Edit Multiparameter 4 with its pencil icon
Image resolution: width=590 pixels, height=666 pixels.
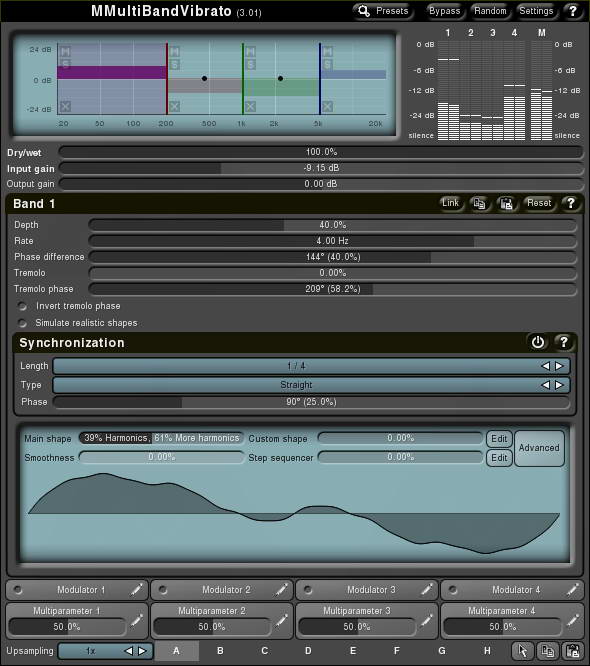click(572, 621)
